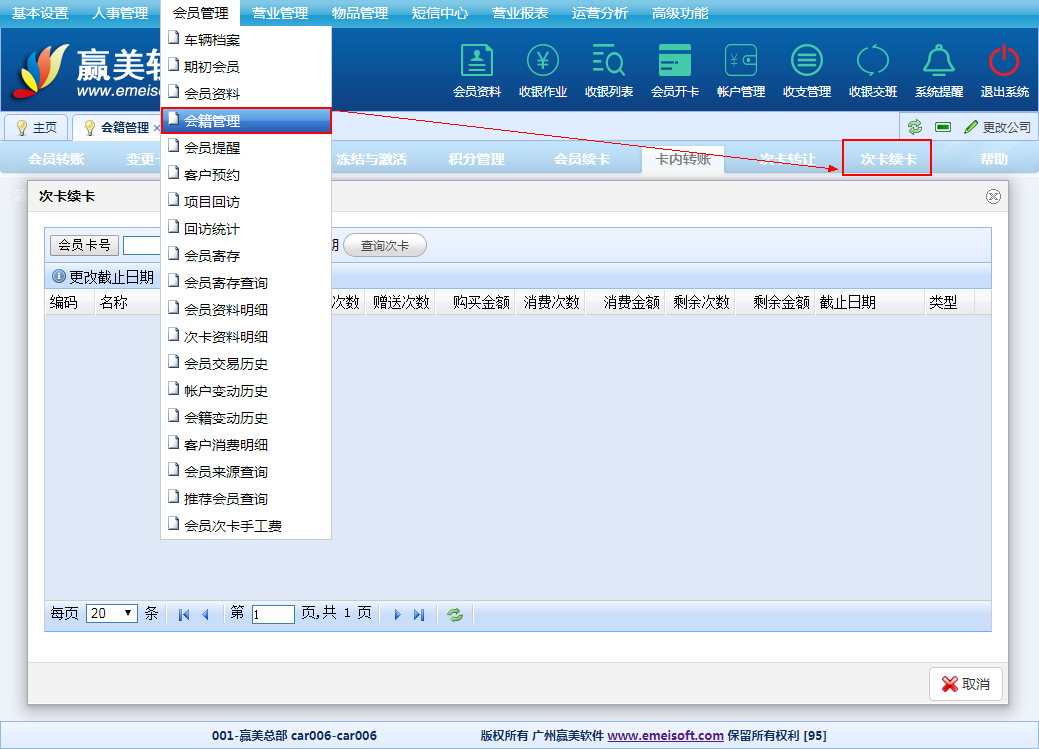Click the 会员开卡 card icon

coord(675,62)
